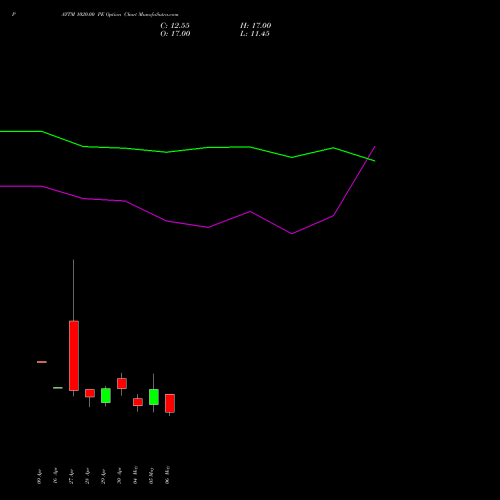Click the red candle above 04 May
This screenshot has width=500, height=500.
pos(138,402)
